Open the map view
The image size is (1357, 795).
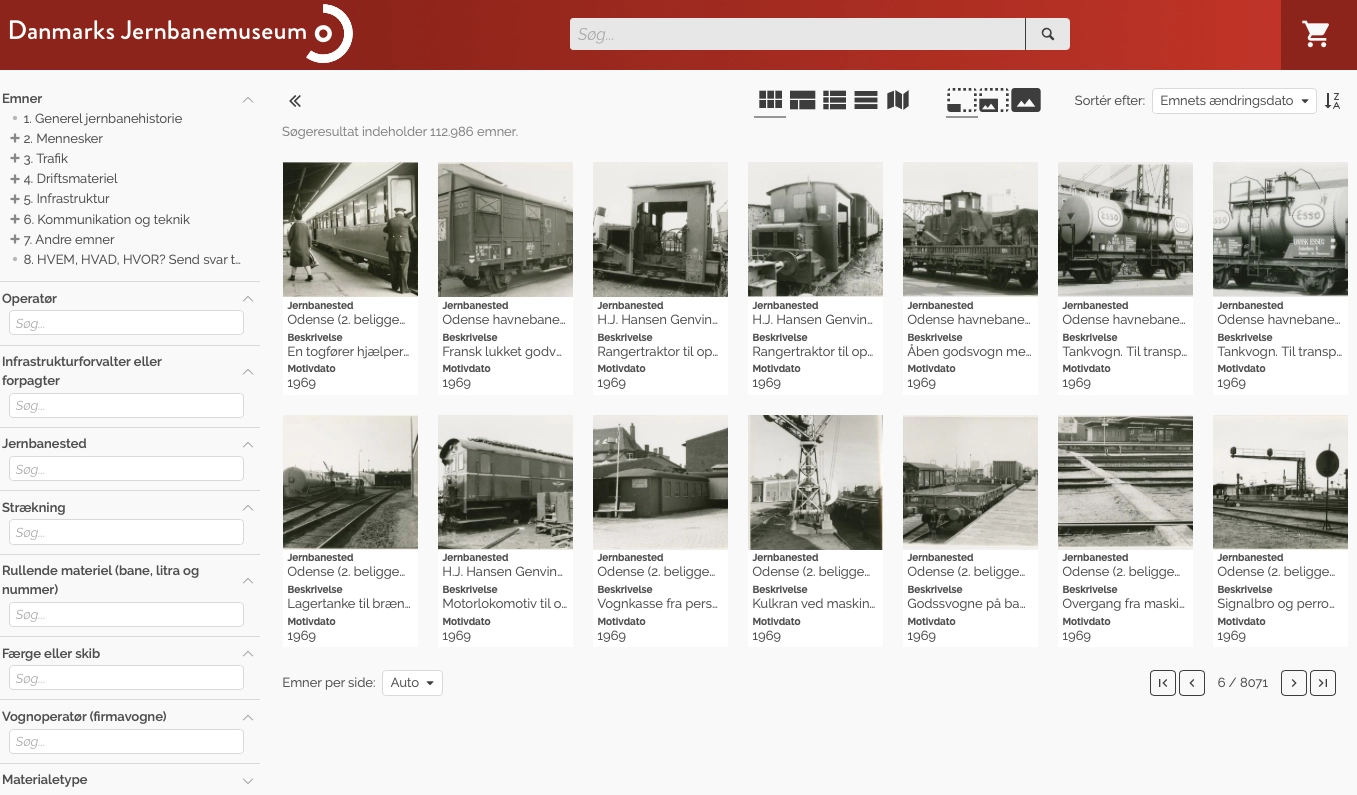[x=898, y=100]
